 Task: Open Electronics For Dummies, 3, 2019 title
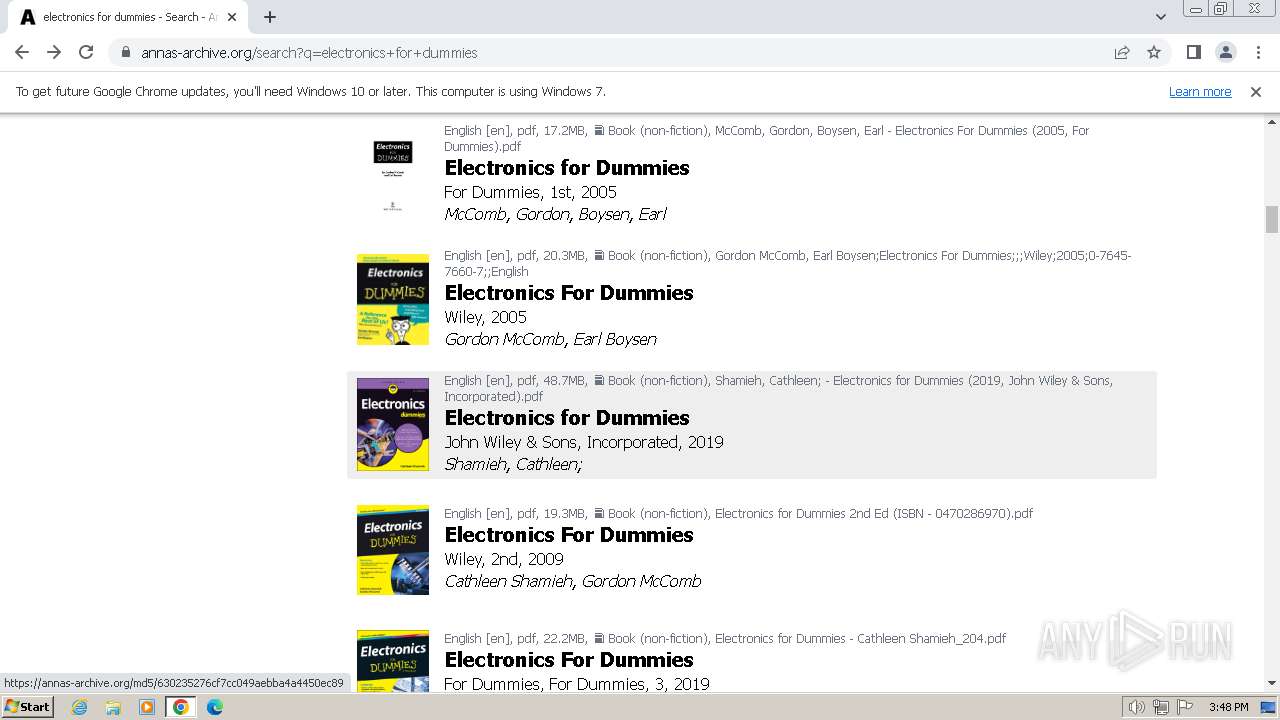click(569, 660)
